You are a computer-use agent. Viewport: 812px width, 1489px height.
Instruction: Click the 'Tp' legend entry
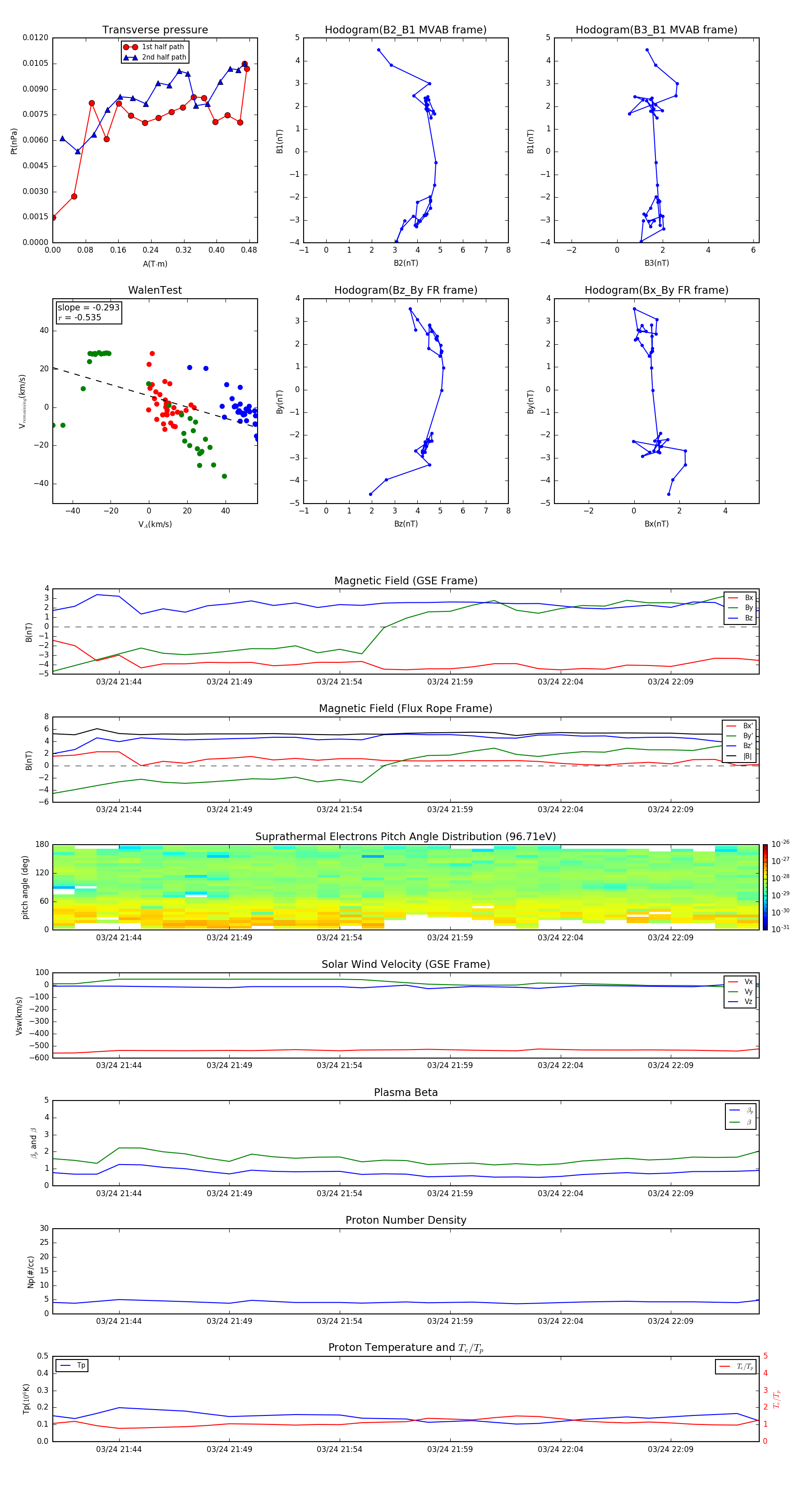coord(72,1366)
